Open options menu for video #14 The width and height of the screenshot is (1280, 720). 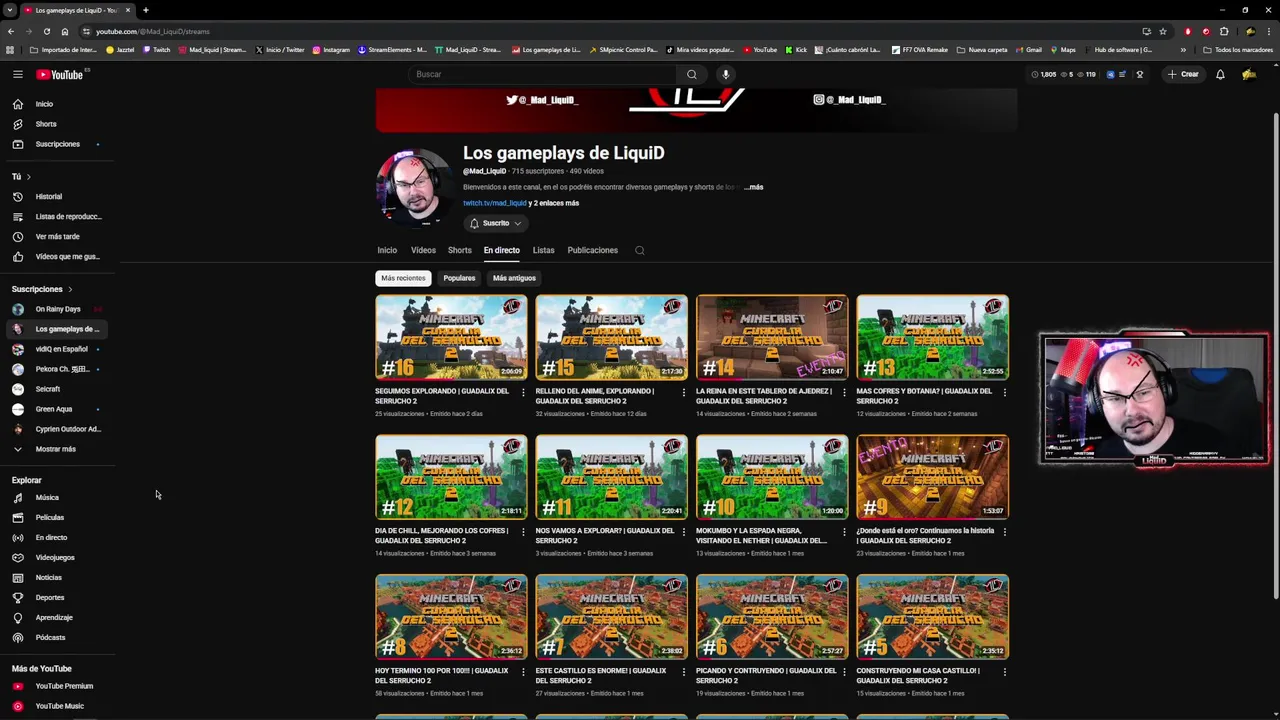pos(844,392)
